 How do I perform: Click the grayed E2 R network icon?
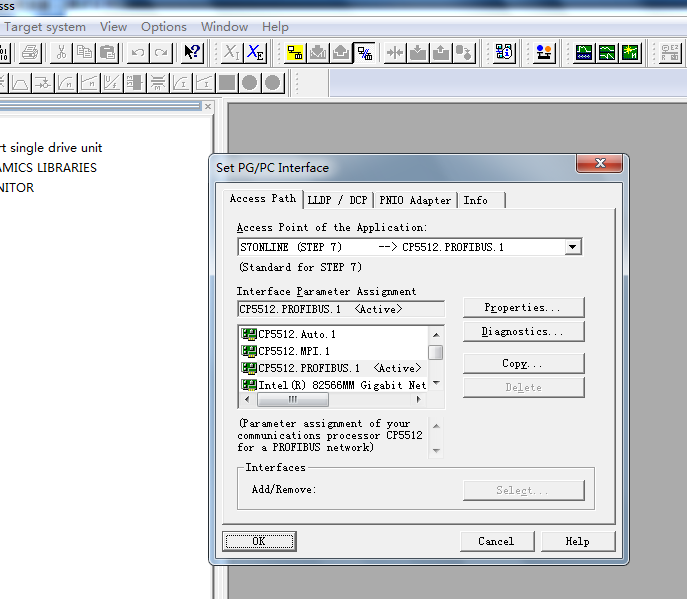(x=670, y=53)
